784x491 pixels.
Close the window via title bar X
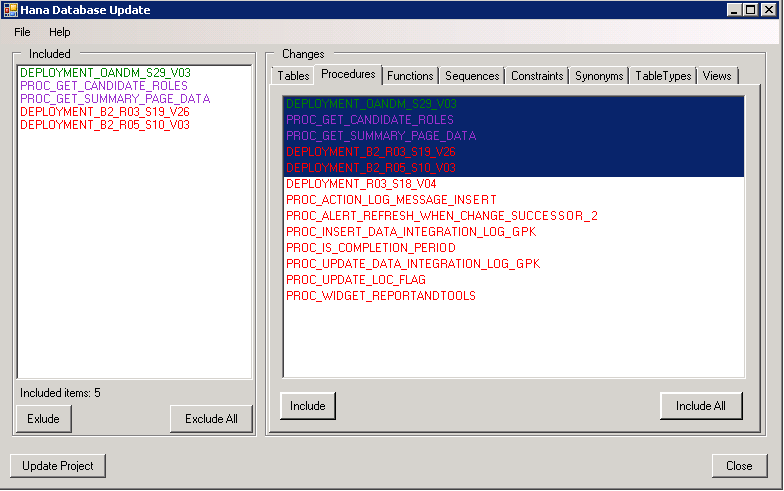(x=768, y=10)
